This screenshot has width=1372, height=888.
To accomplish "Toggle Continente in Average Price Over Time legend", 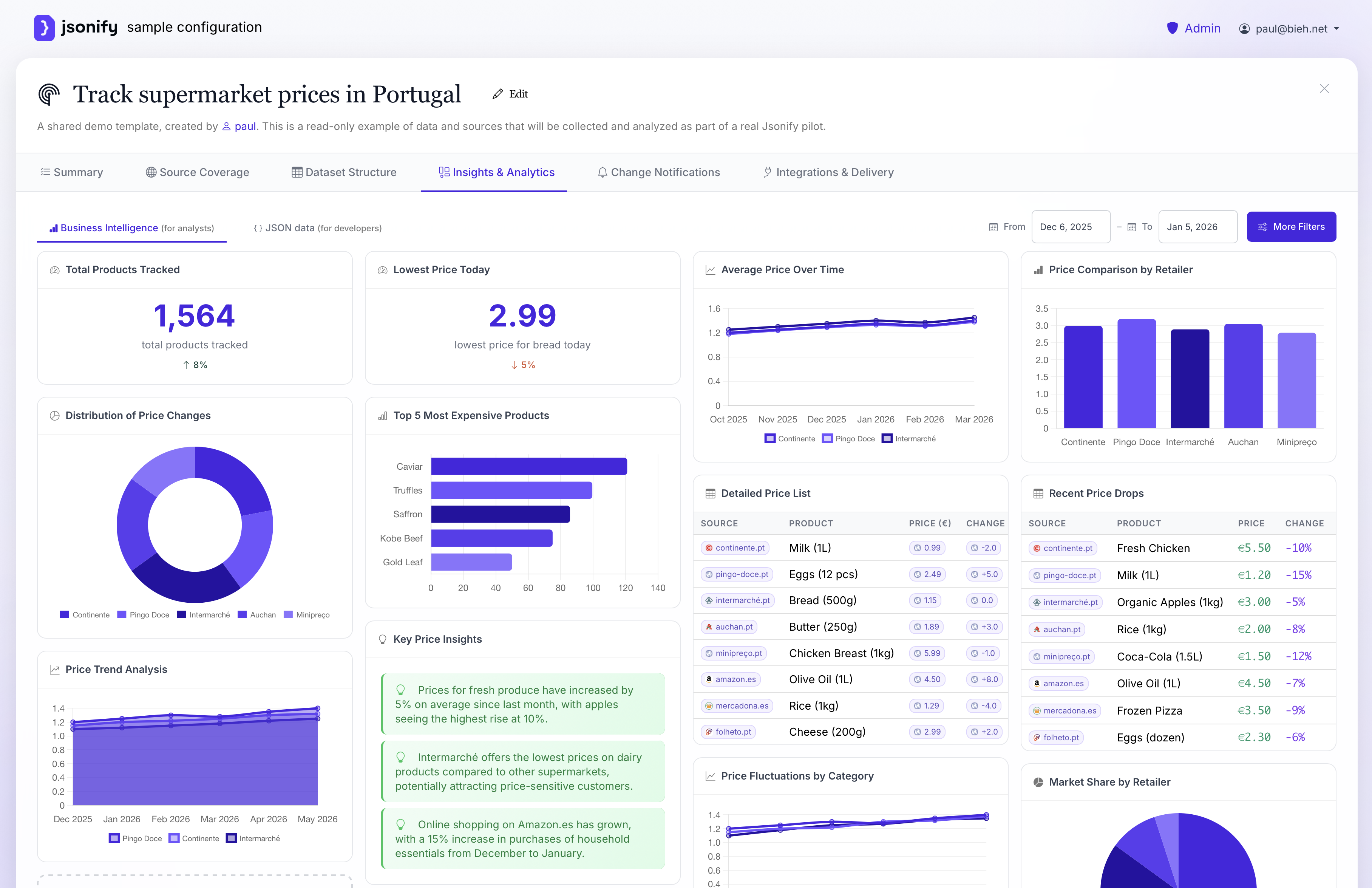I will [790, 438].
